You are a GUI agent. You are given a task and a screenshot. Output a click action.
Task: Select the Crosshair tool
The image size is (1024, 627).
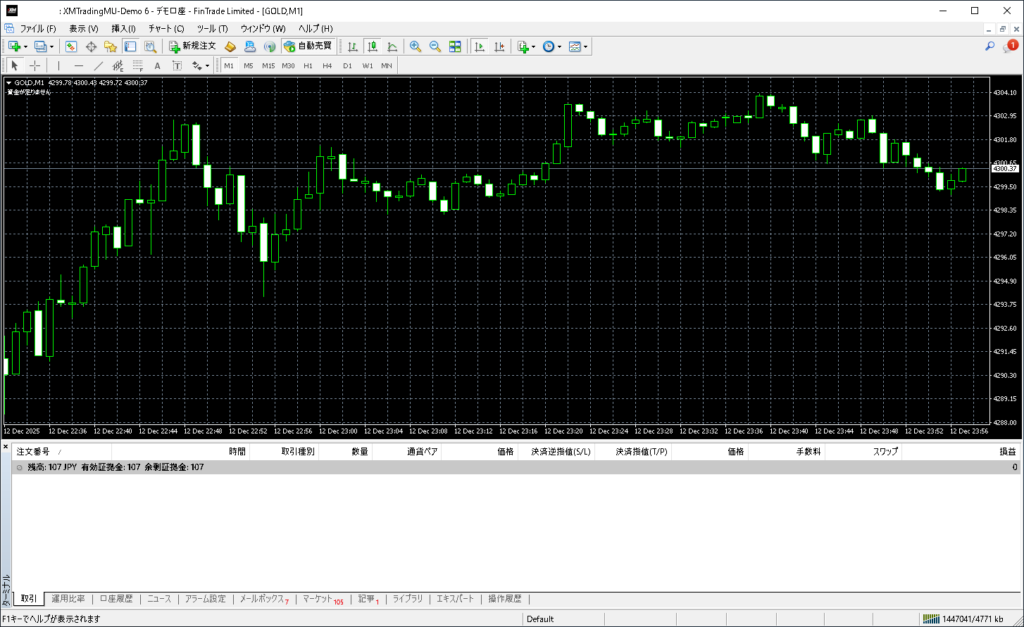(x=34, y=66)
